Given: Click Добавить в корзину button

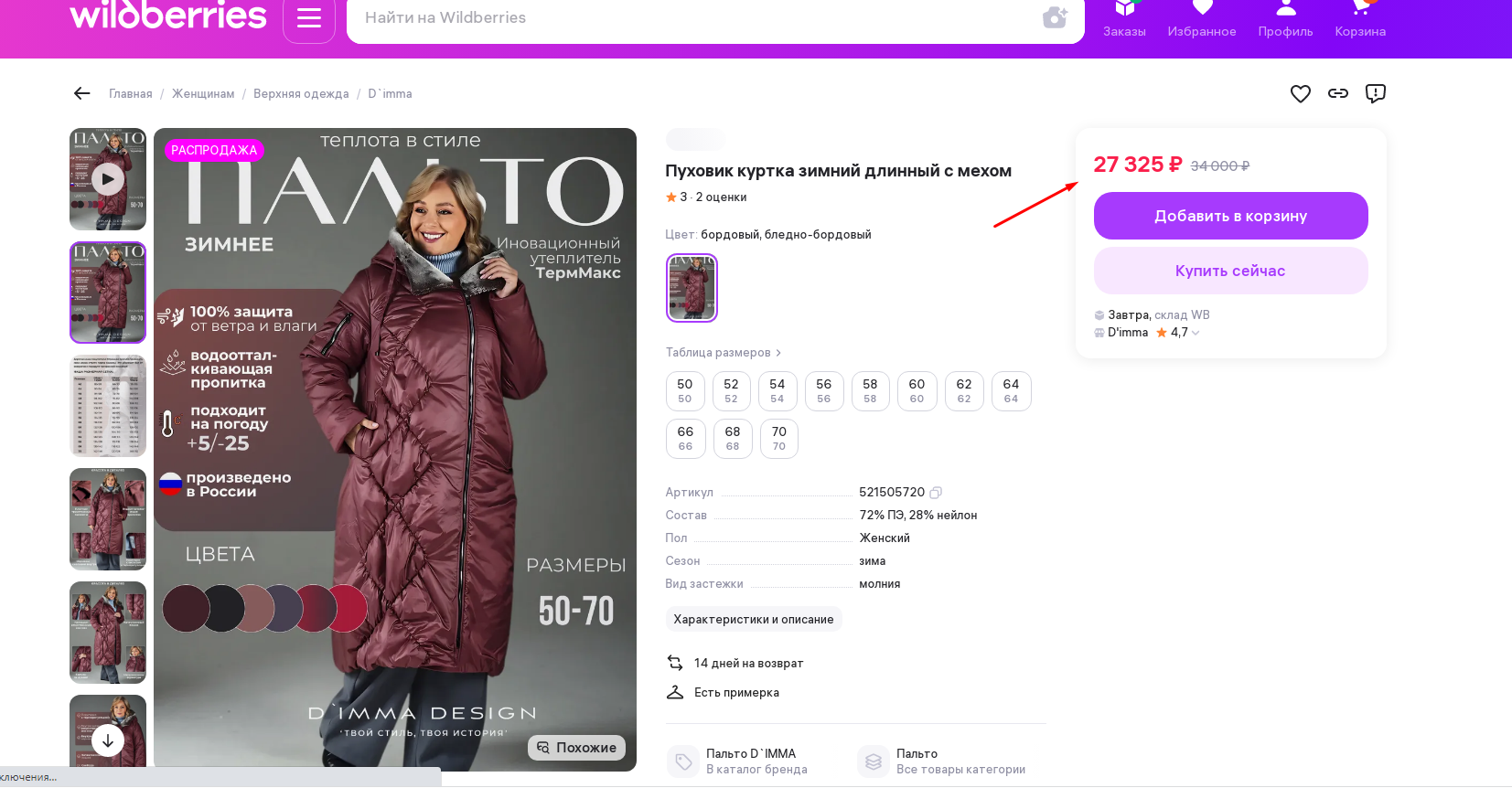Looking at the screenshot, I should 1230,216.
